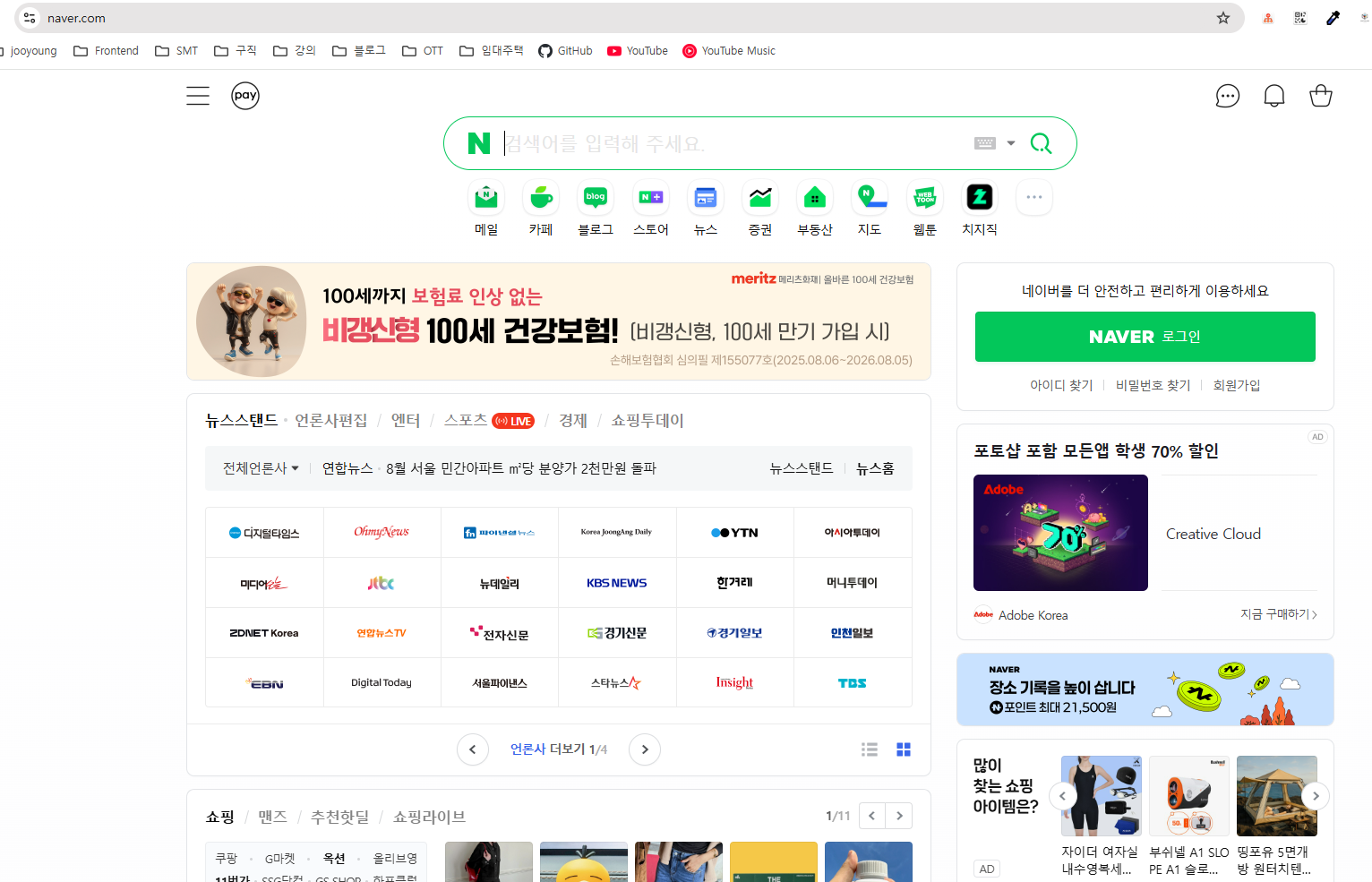1372x882 pixels.
Task: Switch to the 쇼핑라이브 tab
Action: tap(429, 817)
